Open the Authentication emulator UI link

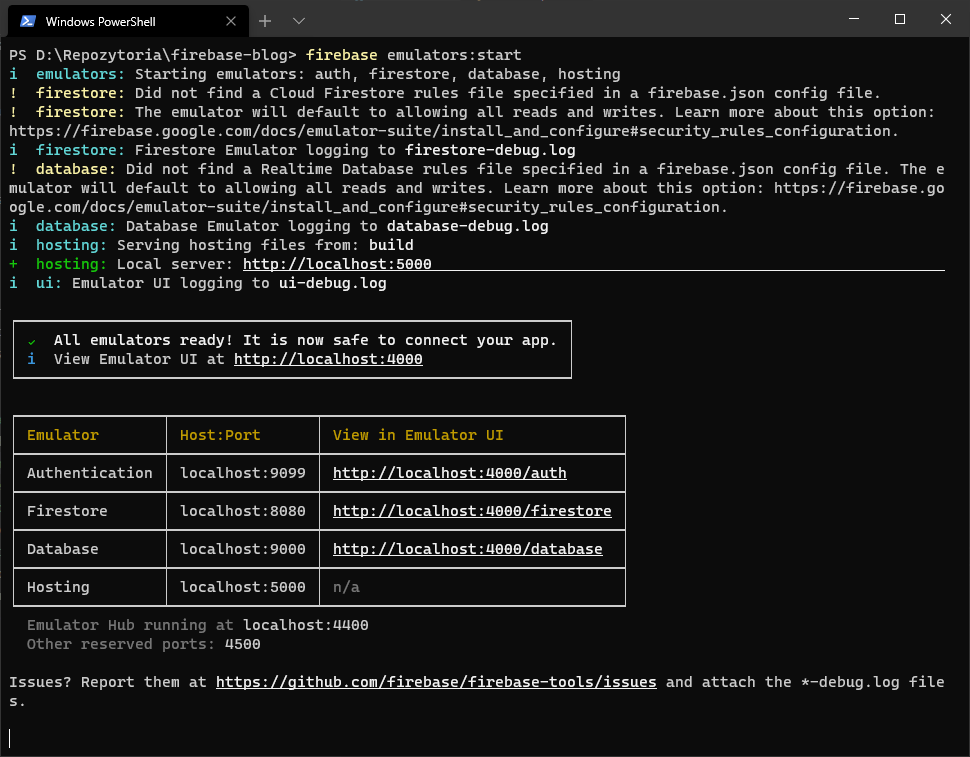(x=449, y=473)
